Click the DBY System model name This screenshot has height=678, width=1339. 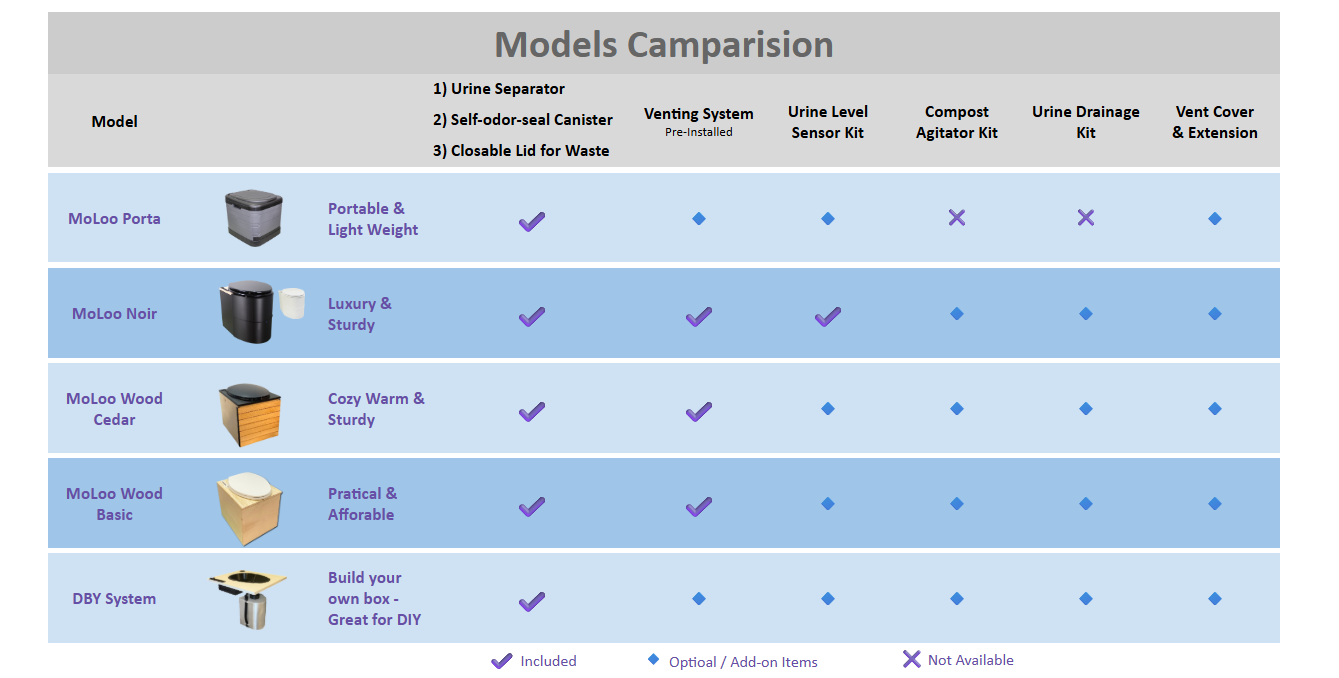(x=114, y=599)
